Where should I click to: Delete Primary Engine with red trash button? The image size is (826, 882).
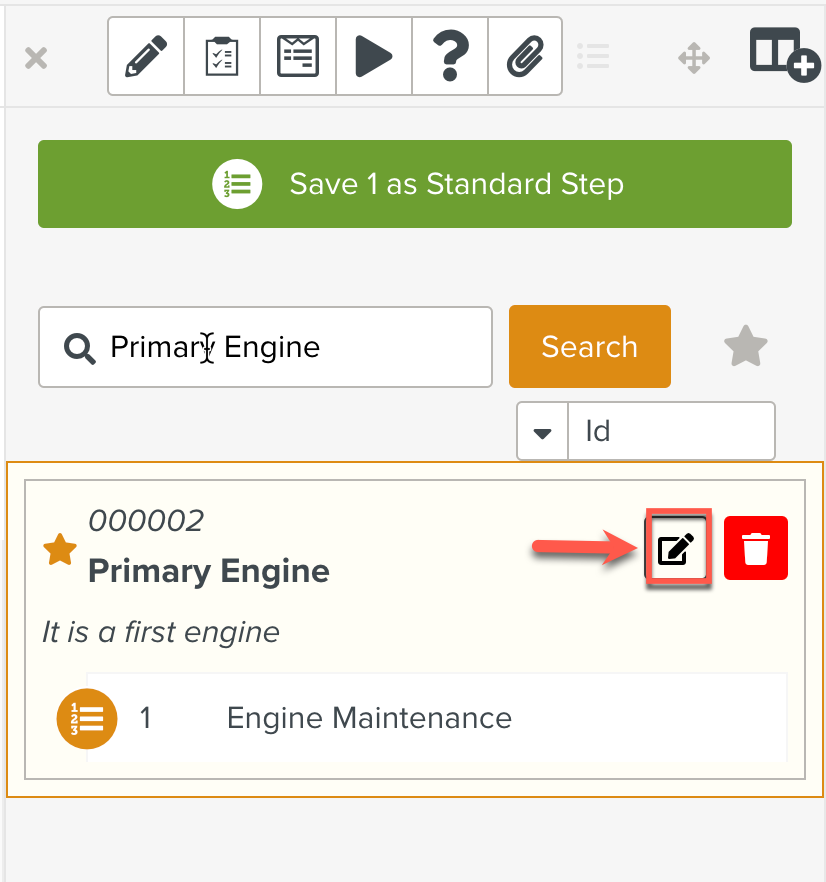[x=756, y=548]
